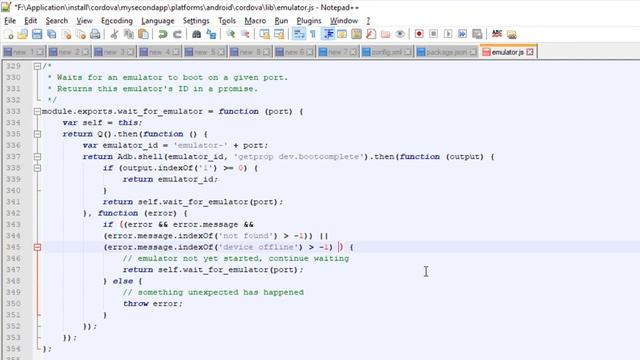Image resolution: width=640 pixels, height=360 pixels.
Task: Click the Folder as Workspace icon
Action: [x=385, y=34]
